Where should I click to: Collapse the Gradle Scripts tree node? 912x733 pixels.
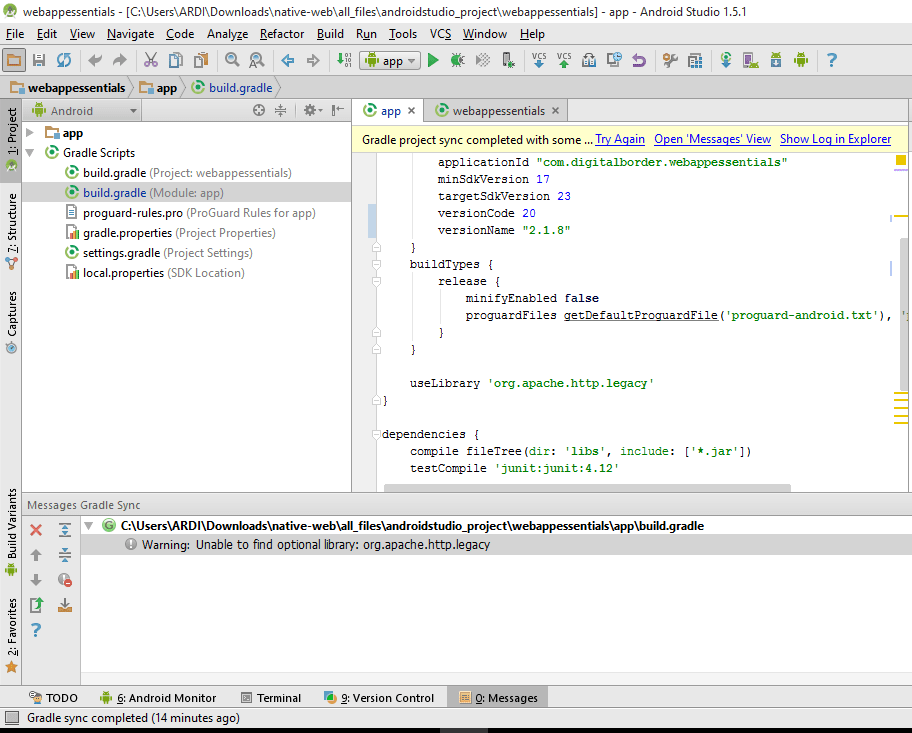[x=30, y=153]
